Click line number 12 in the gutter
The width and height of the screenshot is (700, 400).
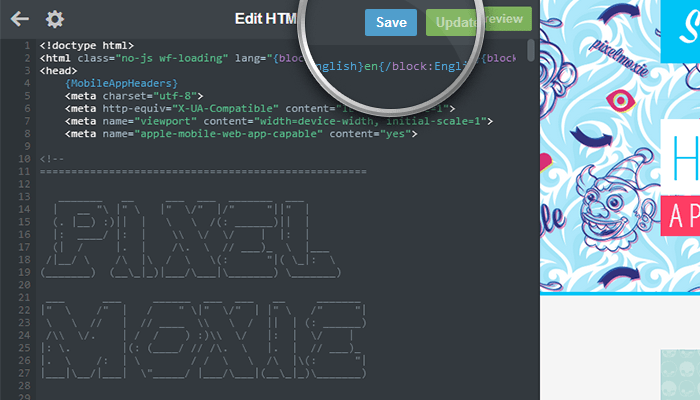(x=25, y=184)
